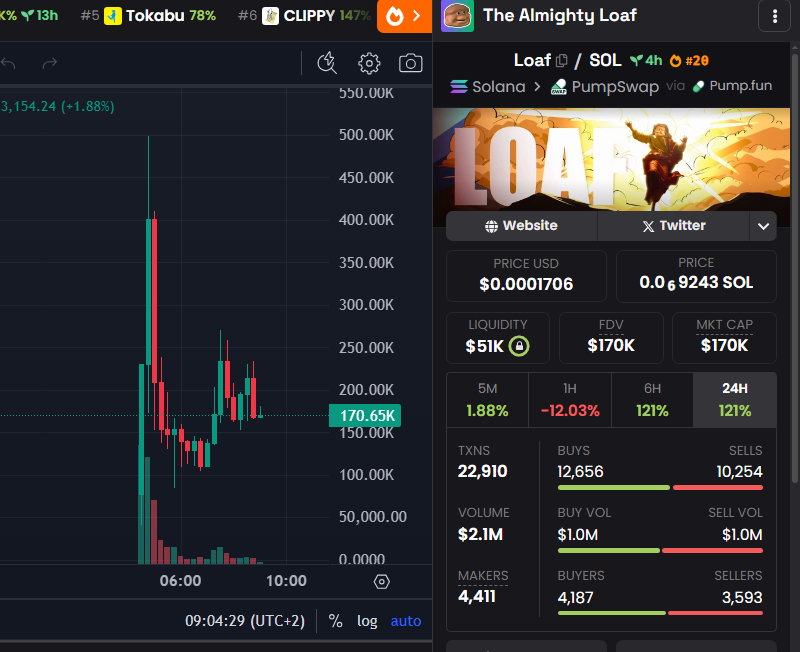Click the SELLS 10,254 count

pos(739,471)
